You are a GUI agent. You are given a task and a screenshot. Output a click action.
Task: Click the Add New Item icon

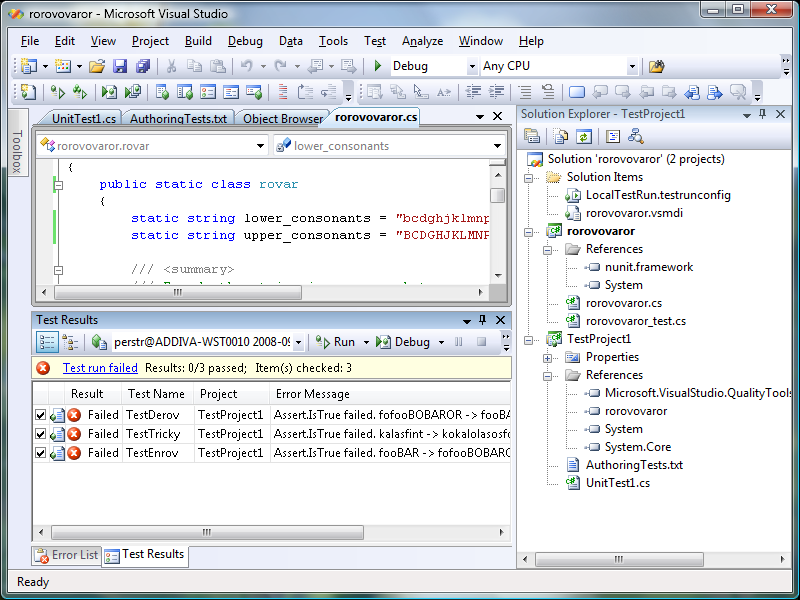point(63,66)
